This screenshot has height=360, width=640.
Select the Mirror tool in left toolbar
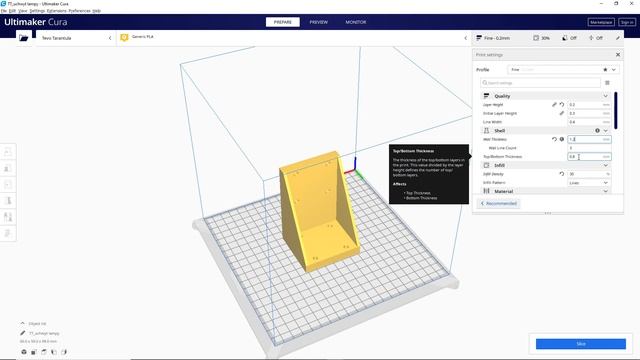(8, 200)
